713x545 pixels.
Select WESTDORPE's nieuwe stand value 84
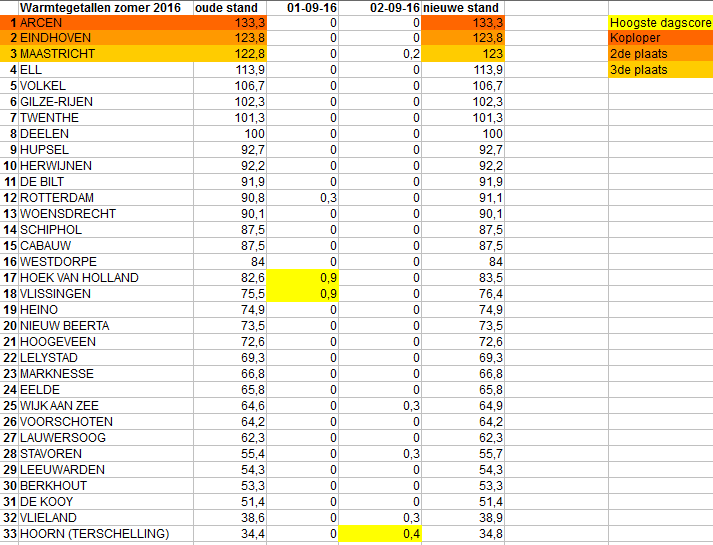click(463, 262)
